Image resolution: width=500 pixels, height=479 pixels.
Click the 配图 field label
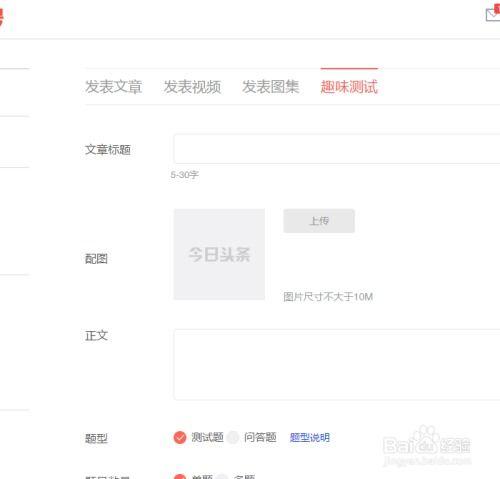click(96, 259)
